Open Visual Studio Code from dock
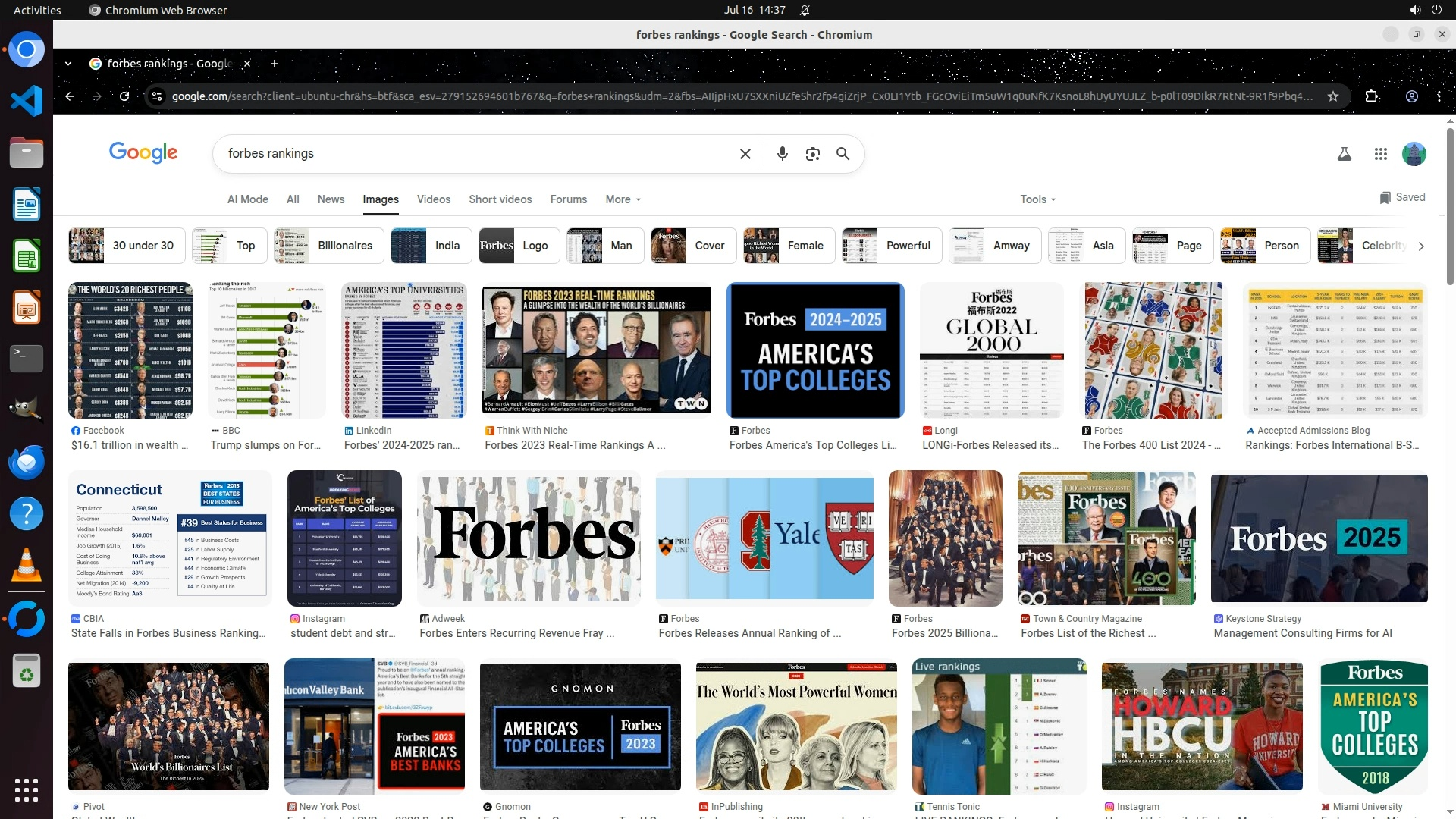The height and width of the screenshot is (819, 1456). [27, 101]
